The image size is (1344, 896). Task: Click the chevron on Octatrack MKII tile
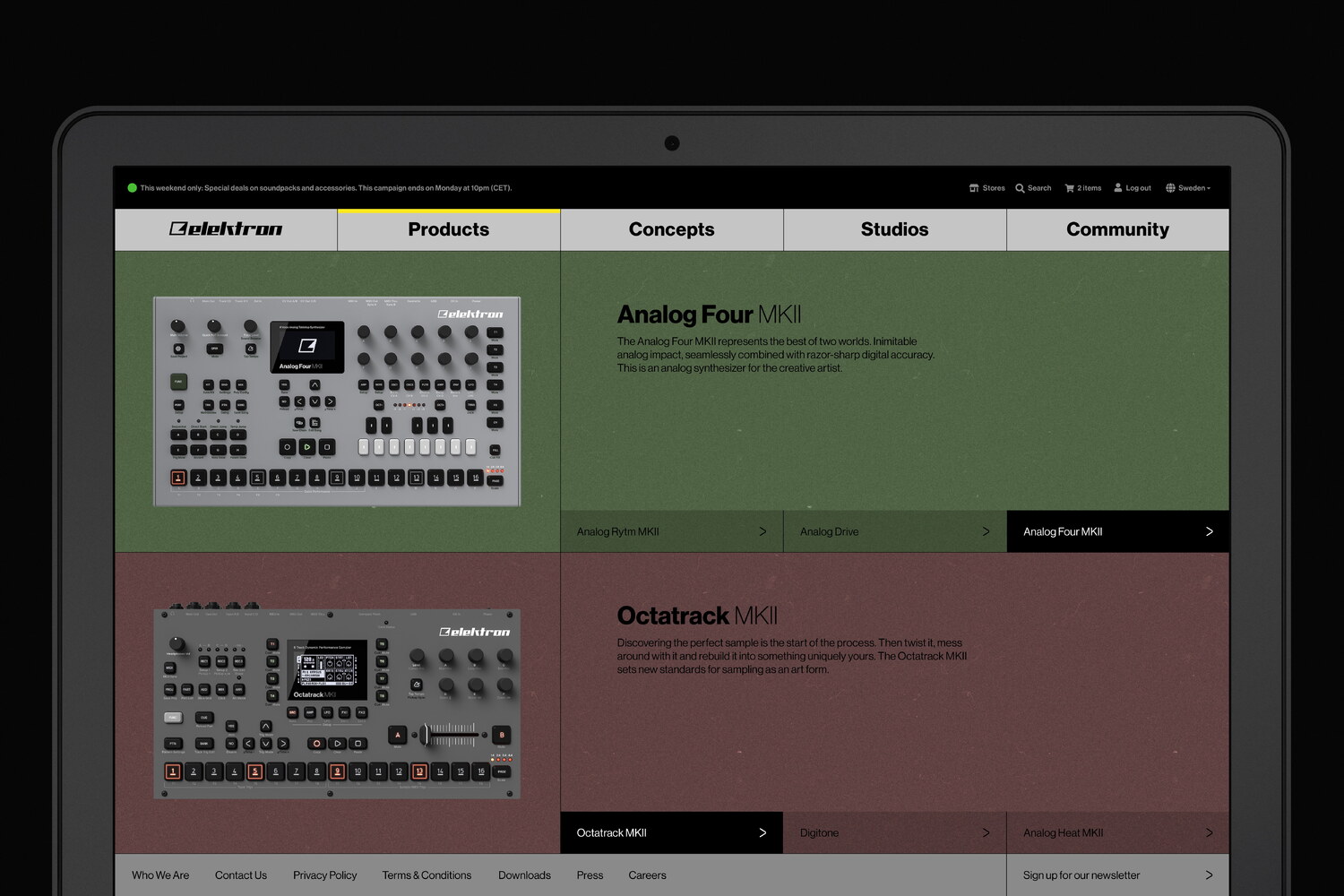click(762, 832)
